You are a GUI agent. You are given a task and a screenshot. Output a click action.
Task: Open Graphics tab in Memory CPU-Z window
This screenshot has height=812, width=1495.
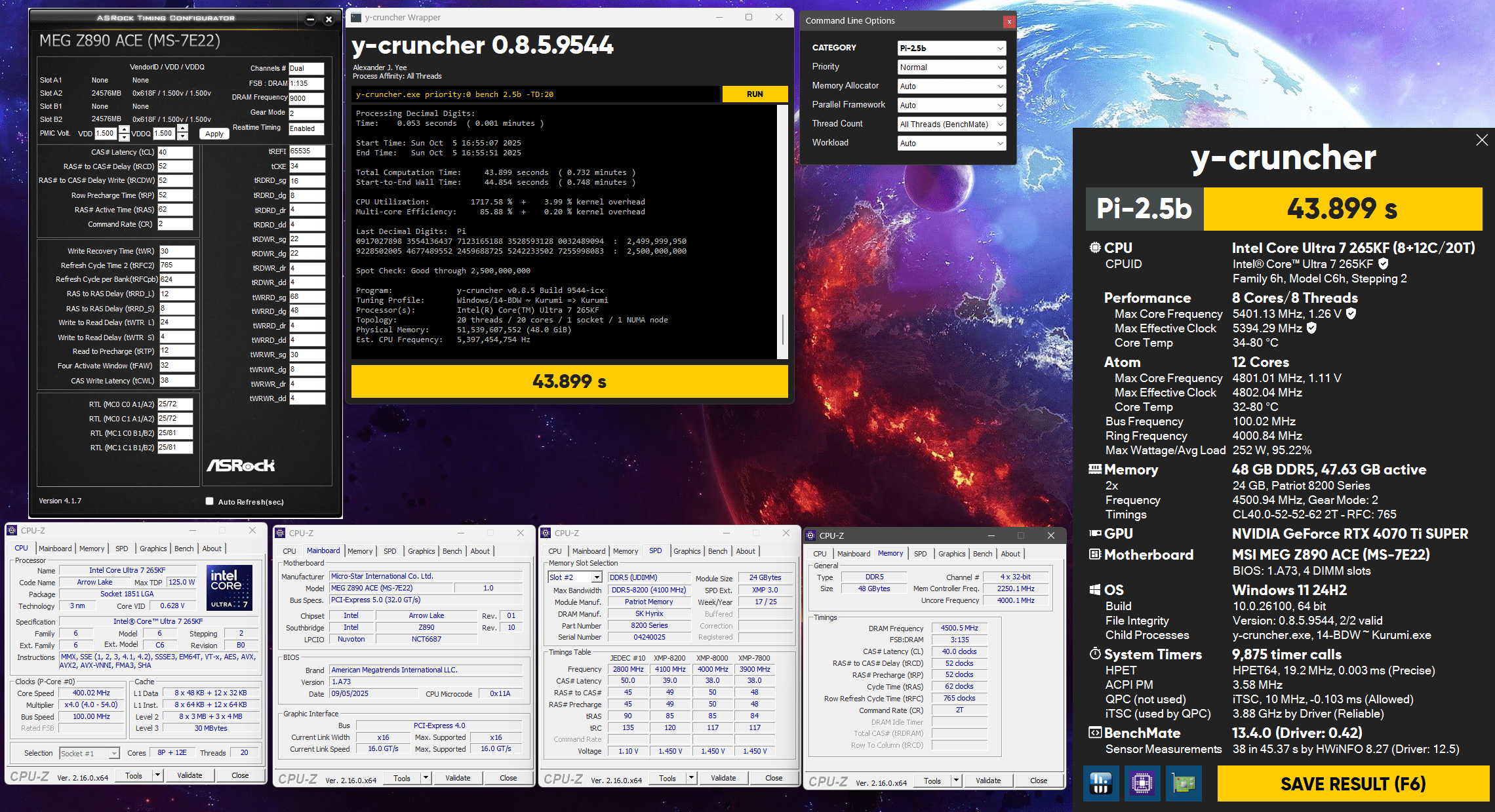(x=951, y=554)
